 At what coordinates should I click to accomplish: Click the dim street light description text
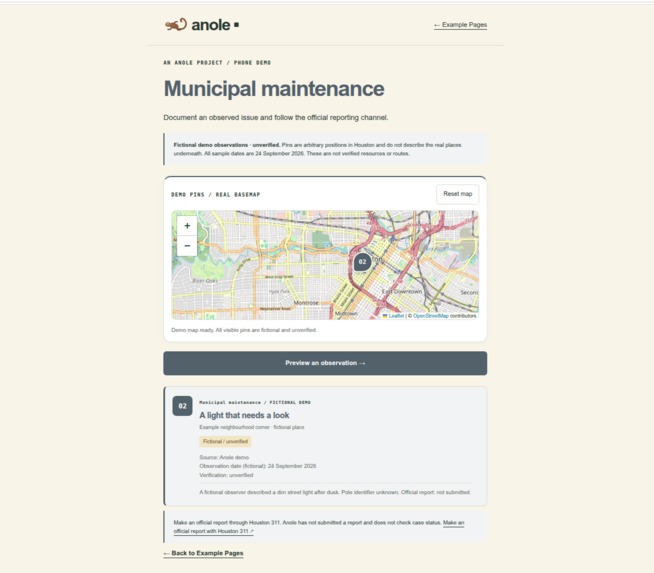pyautogui.click(x=335, y=492)
